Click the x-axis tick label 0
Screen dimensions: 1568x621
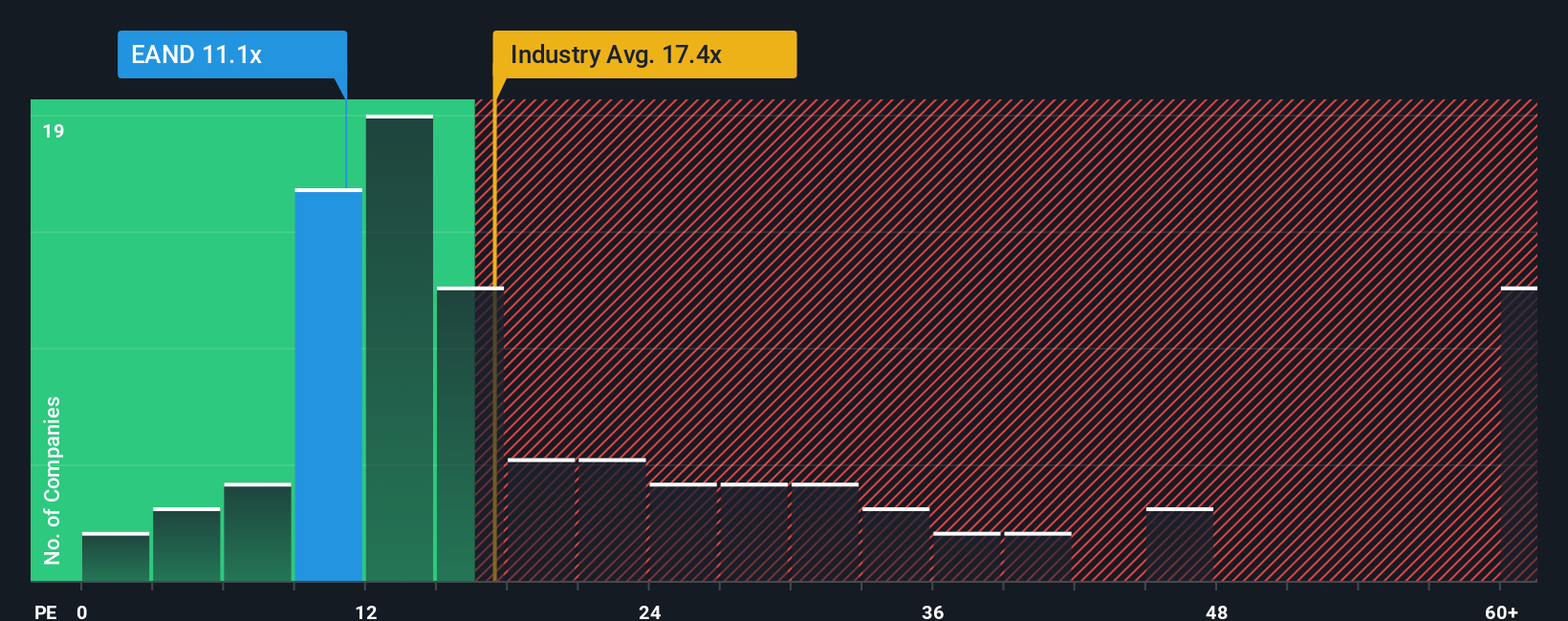click(82, 611)
